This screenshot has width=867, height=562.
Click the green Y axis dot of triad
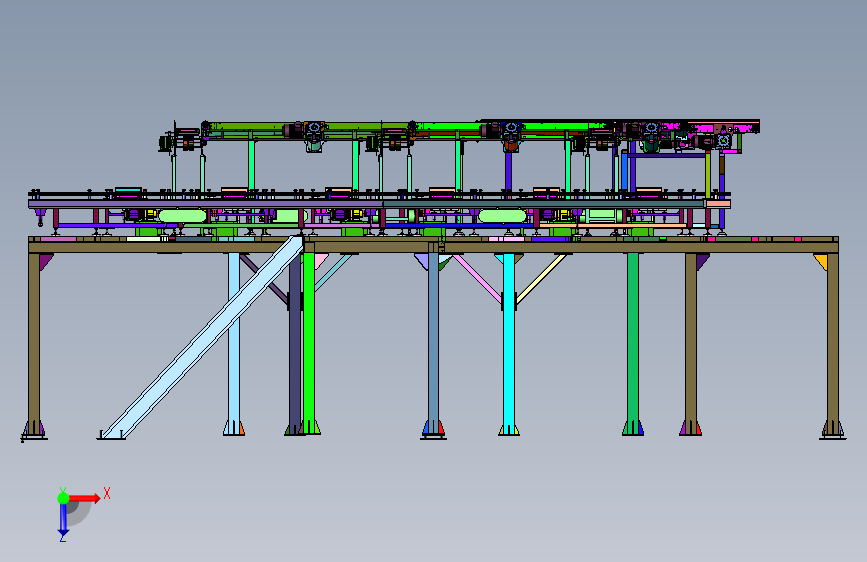[63, 498]
